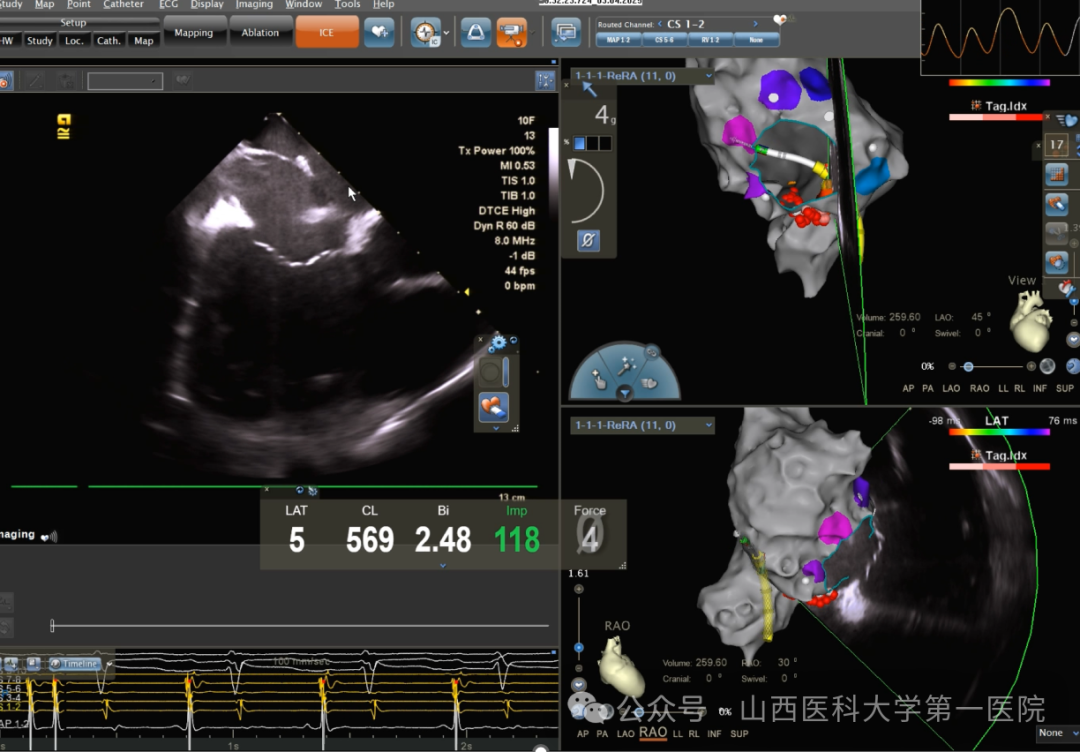Open the Map menu
The height and width of the screenshot is (752, 1080).
point(45,4)
